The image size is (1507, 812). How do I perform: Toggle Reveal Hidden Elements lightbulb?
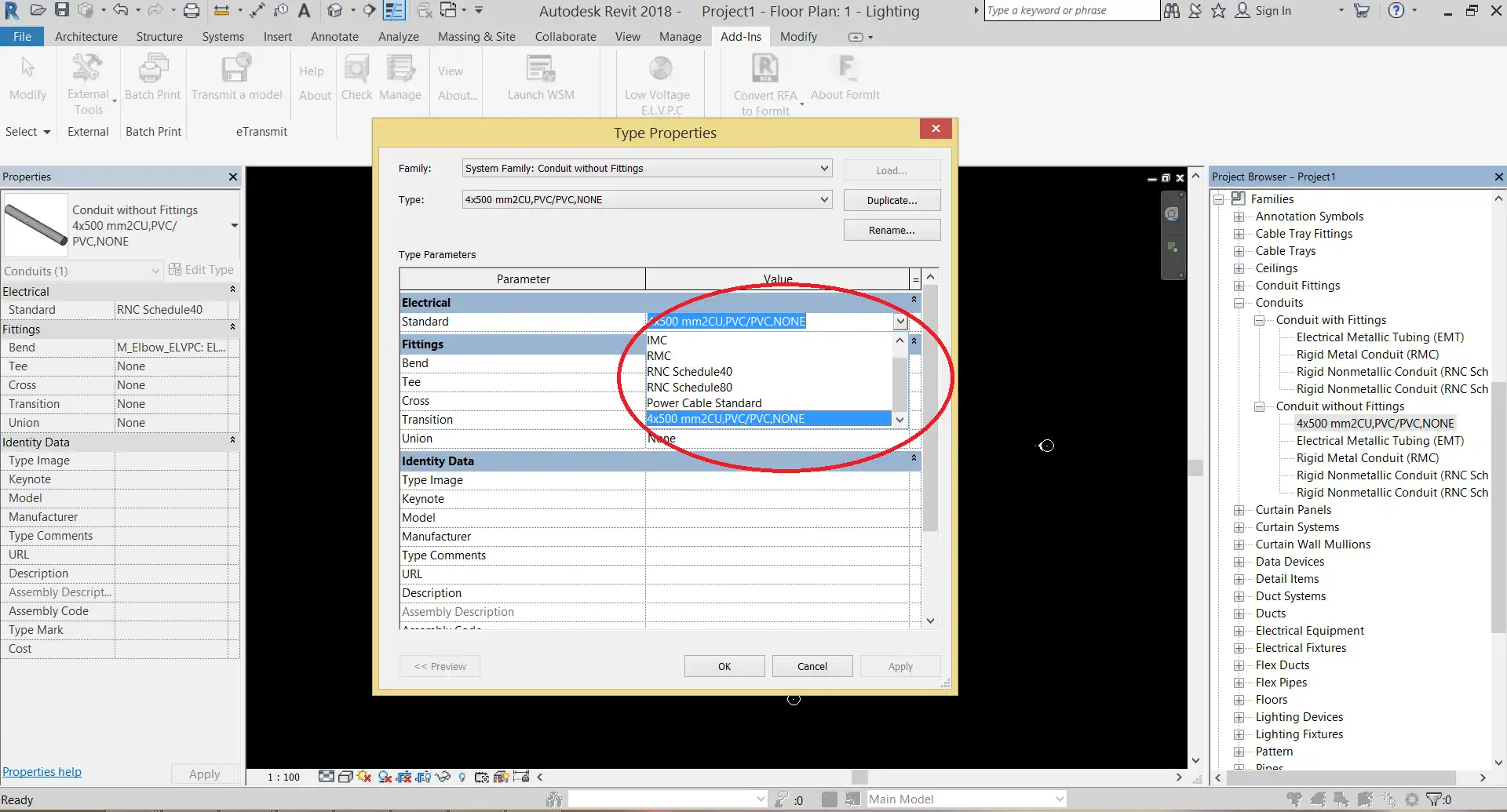(462, 777)
